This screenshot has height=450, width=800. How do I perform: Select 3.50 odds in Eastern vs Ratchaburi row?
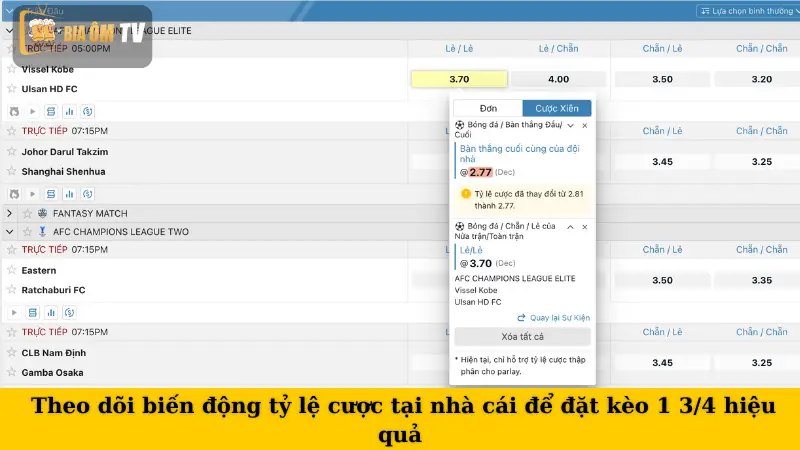(x=662, y=280)
